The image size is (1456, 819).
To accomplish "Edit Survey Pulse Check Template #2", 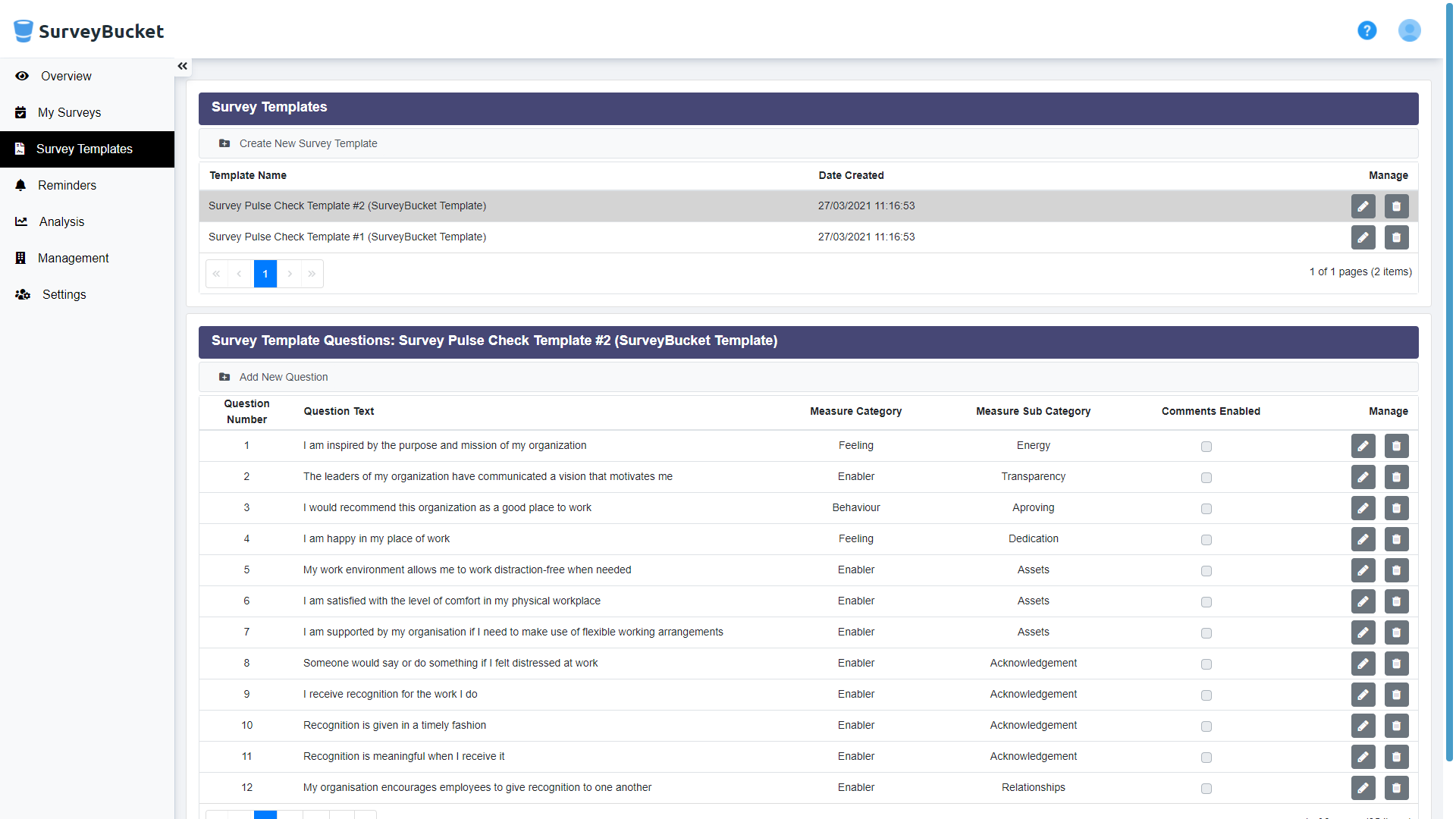I will [x=1363, y=206].
